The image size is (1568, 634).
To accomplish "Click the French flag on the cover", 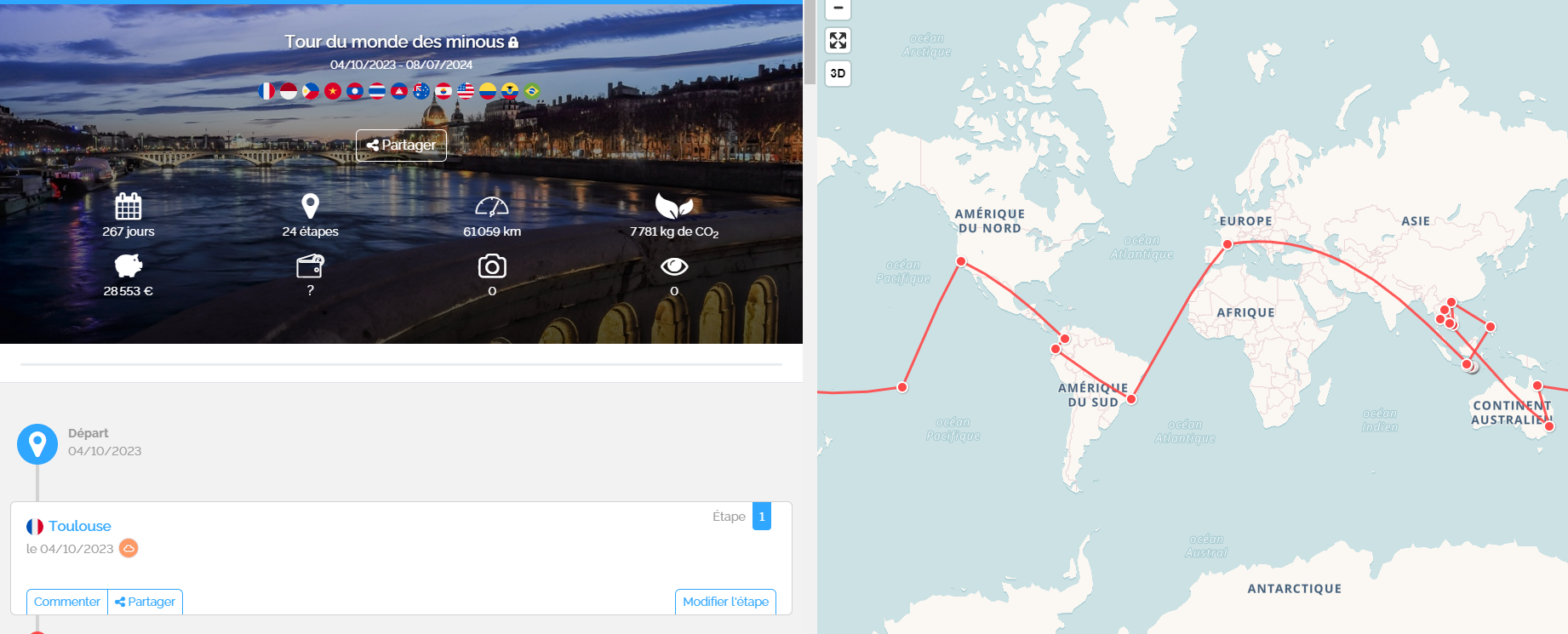I will [x=266, y=91].
